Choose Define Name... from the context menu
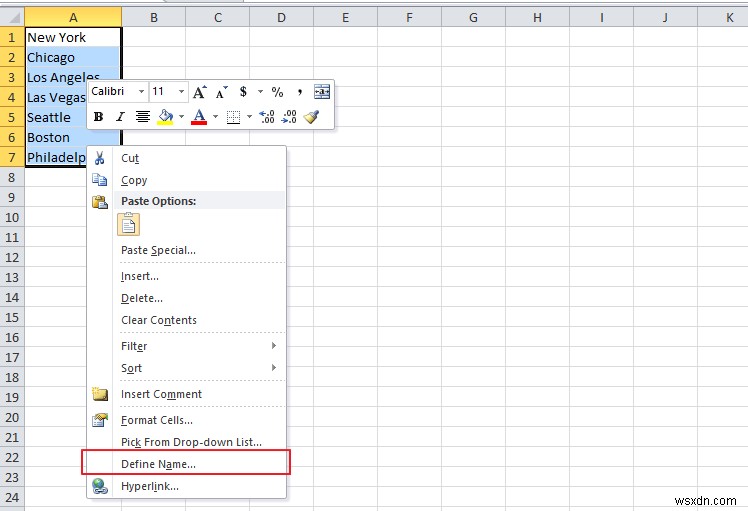Viewport: 748px width, 511px height. [187, 464]
